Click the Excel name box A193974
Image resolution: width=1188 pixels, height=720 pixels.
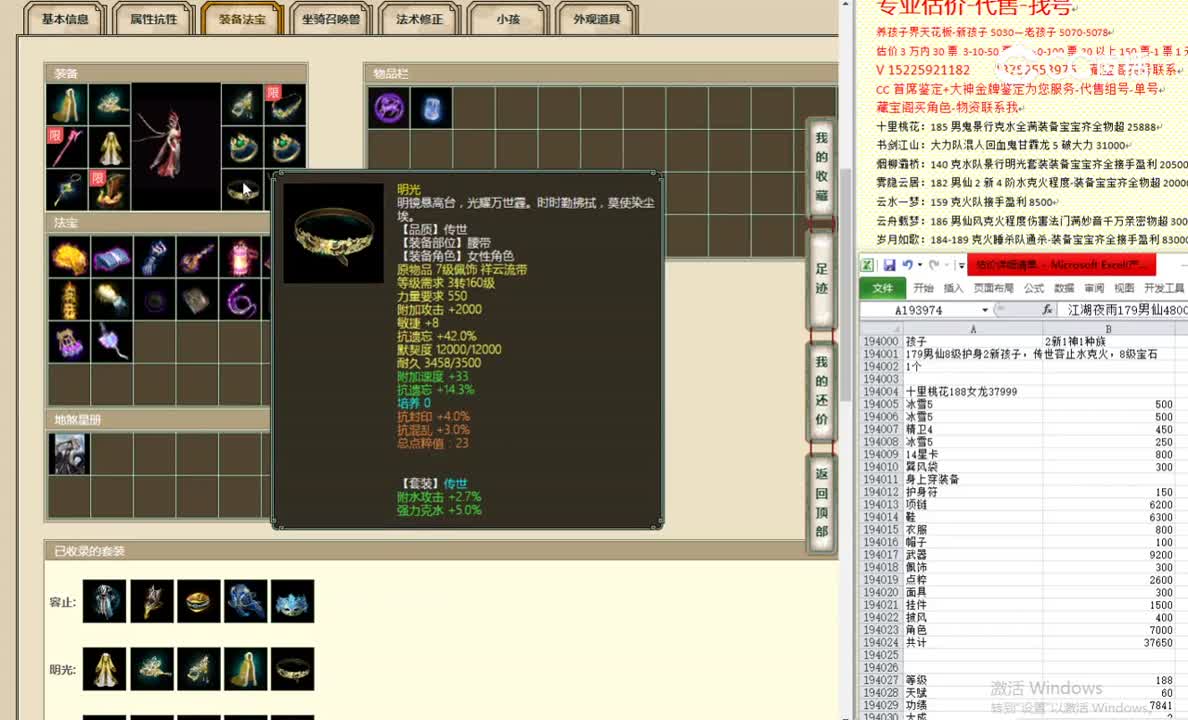point(919,310)
